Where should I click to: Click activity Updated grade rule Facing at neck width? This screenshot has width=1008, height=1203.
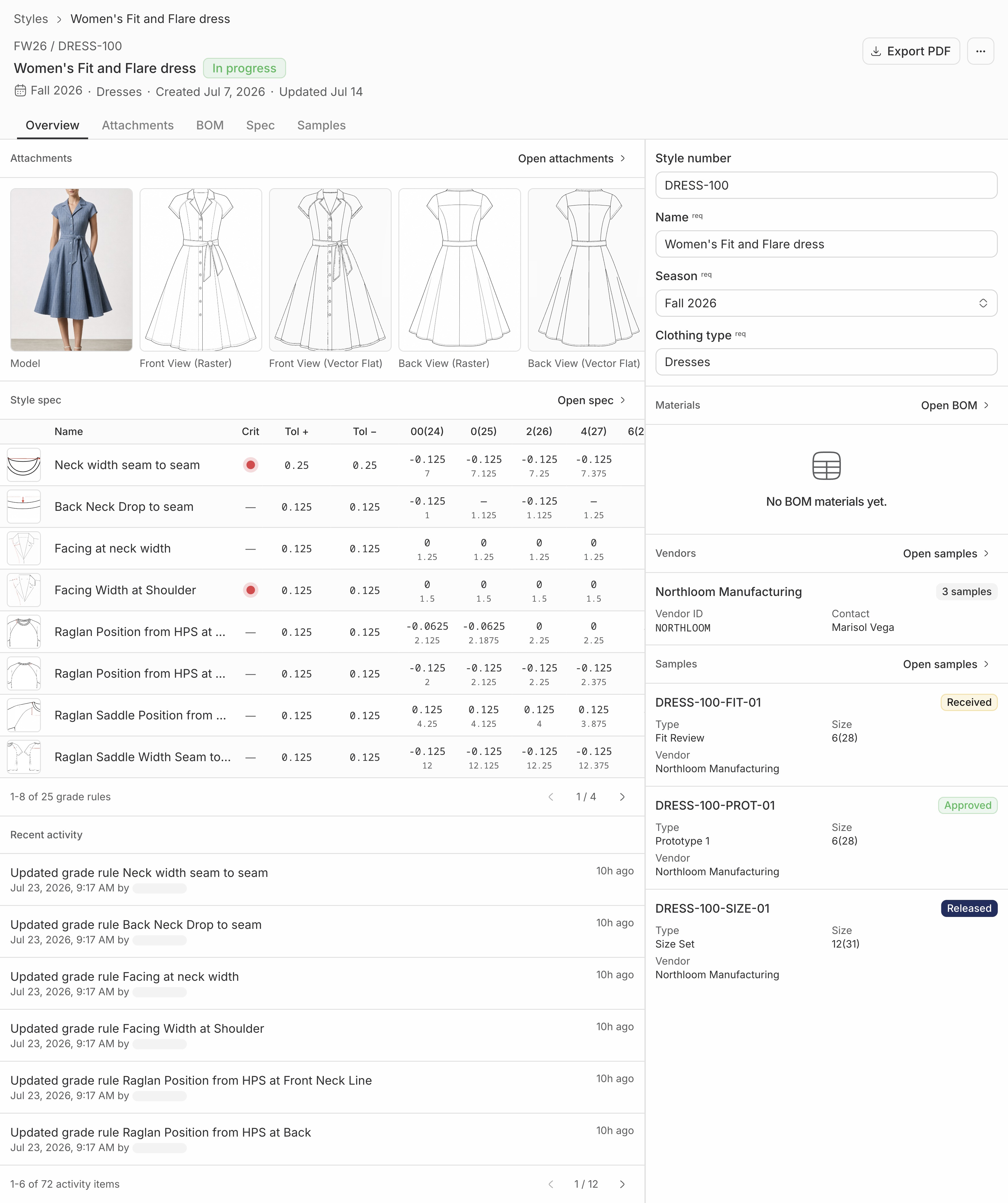[x=124, y=977]
